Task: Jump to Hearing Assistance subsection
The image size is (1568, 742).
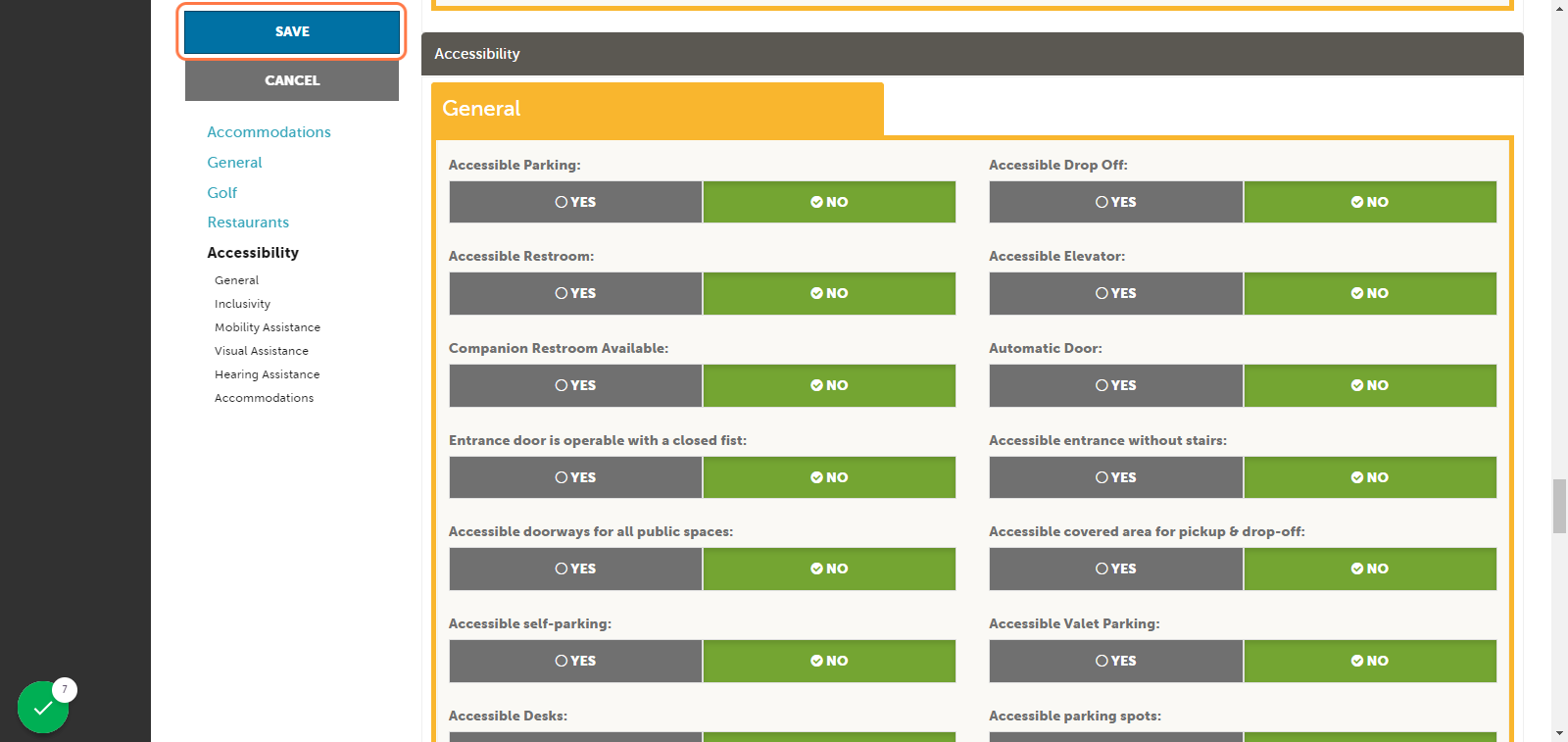Action: pos(267,374)
